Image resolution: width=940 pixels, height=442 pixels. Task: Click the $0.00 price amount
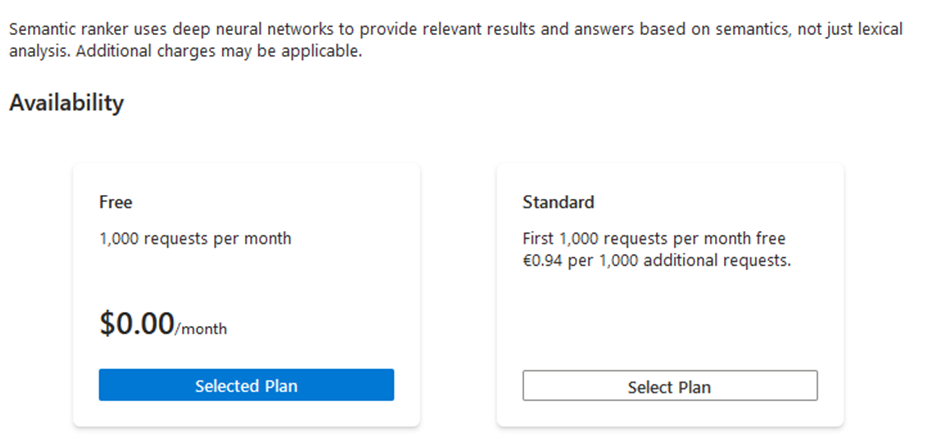[136, 323]
